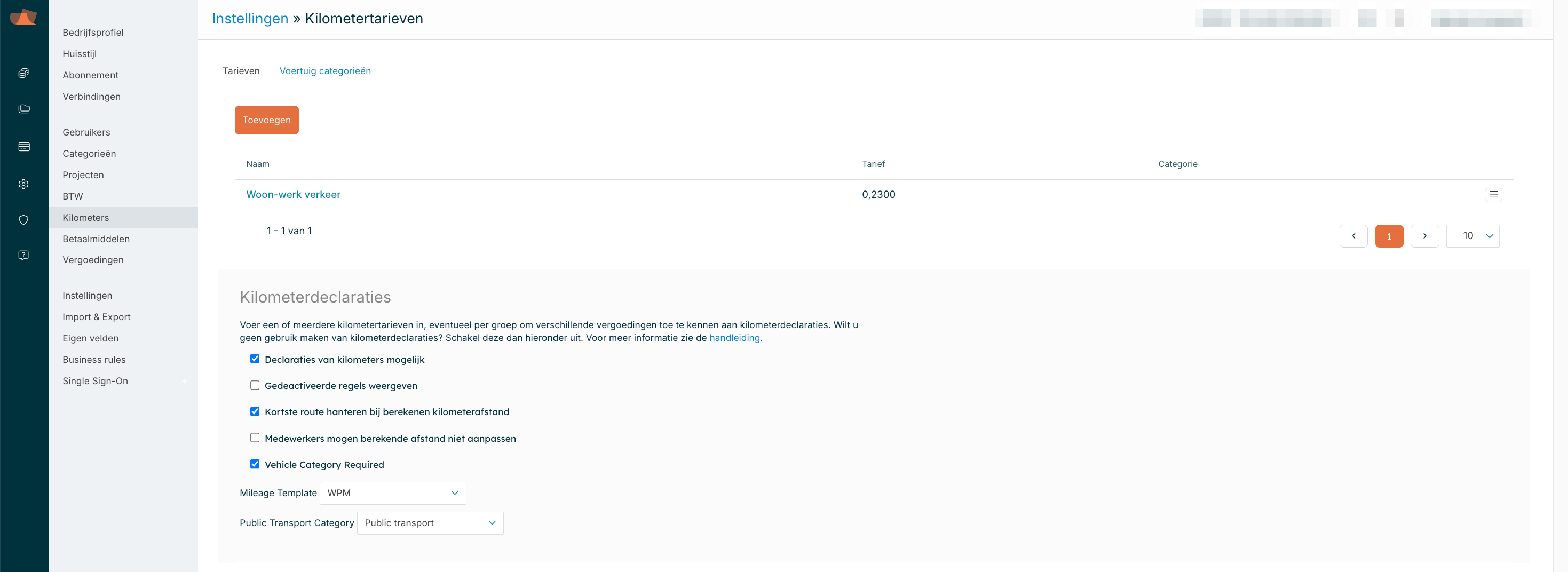Uncheck Declaraties van kilometers mogelijk
This screenshot has height=572, width=1568.
(x=255, y=359)
